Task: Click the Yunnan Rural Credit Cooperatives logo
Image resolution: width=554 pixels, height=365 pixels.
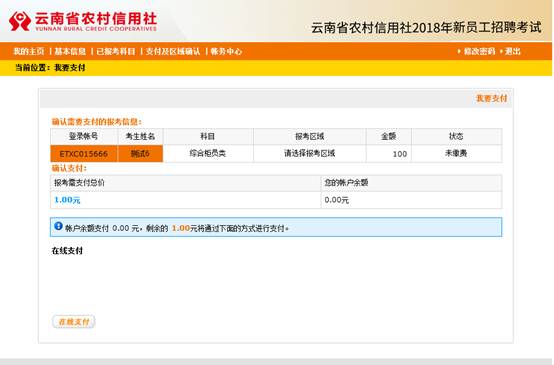Action: [83, 21]
